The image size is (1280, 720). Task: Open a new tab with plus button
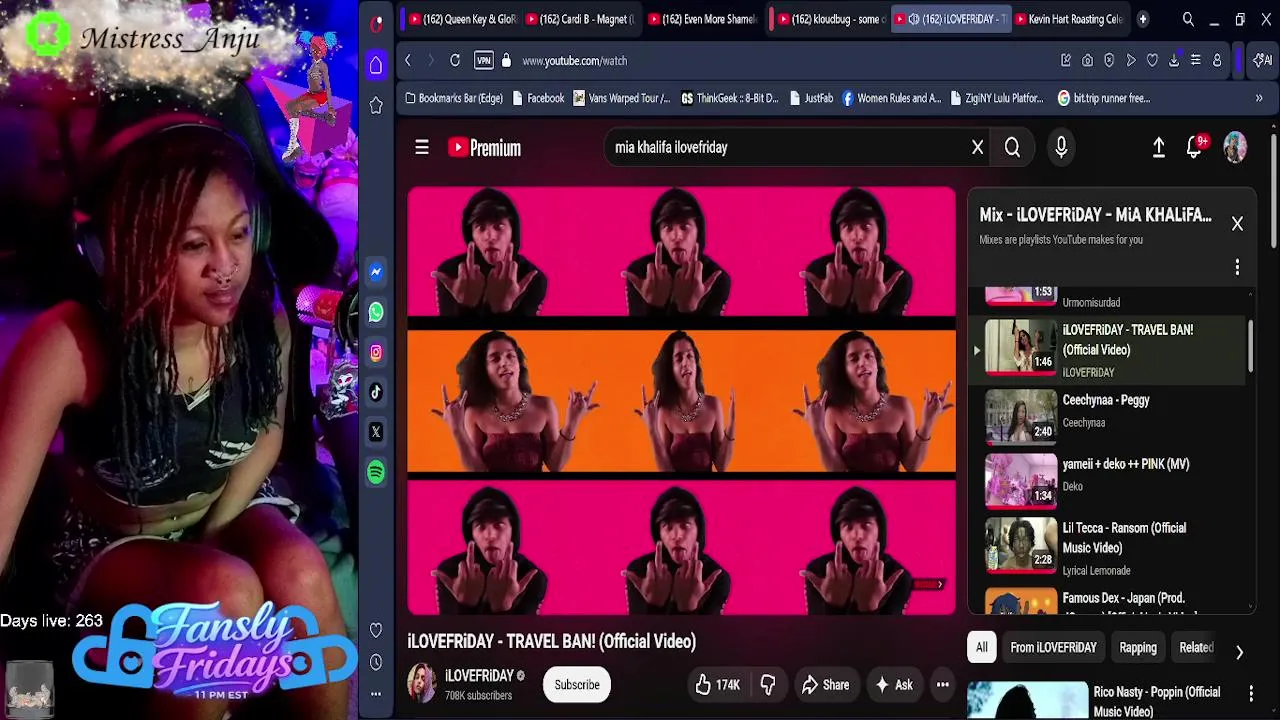(1143, 19)
